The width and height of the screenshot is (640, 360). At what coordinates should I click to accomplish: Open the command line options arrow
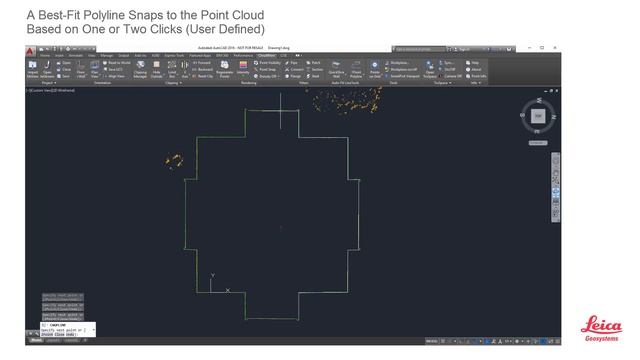point(93,329)
